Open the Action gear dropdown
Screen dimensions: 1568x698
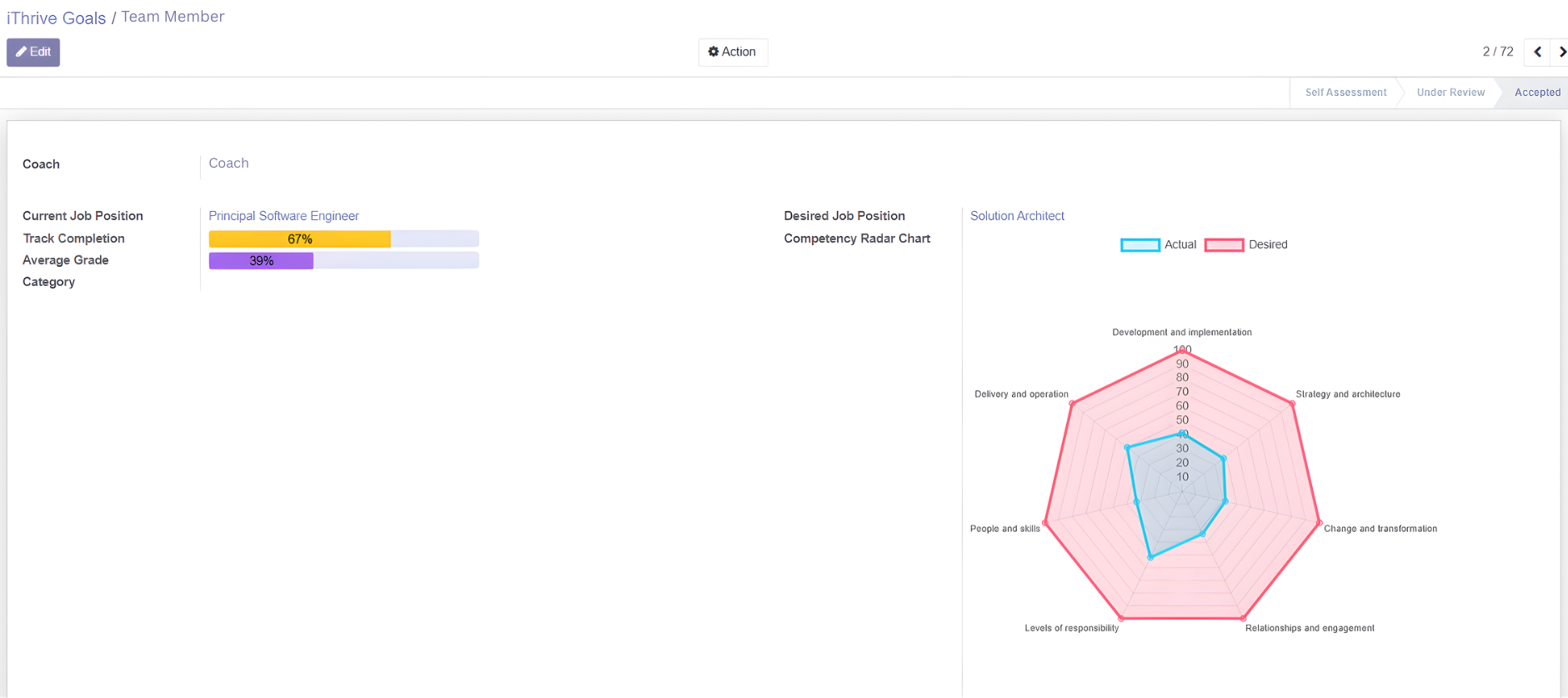point(732,52)
